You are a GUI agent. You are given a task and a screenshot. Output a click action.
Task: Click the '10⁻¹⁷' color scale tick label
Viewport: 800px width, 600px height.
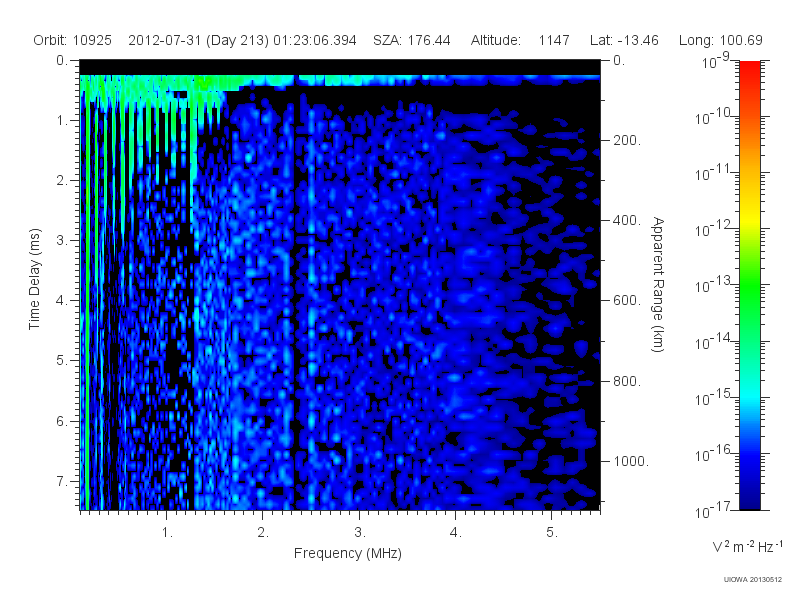point(715,510)
